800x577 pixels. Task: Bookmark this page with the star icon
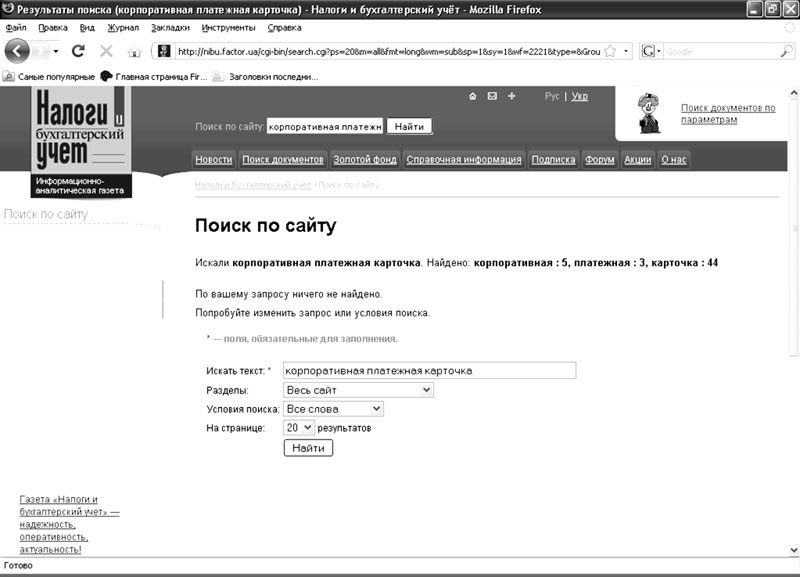pos(609,50)
